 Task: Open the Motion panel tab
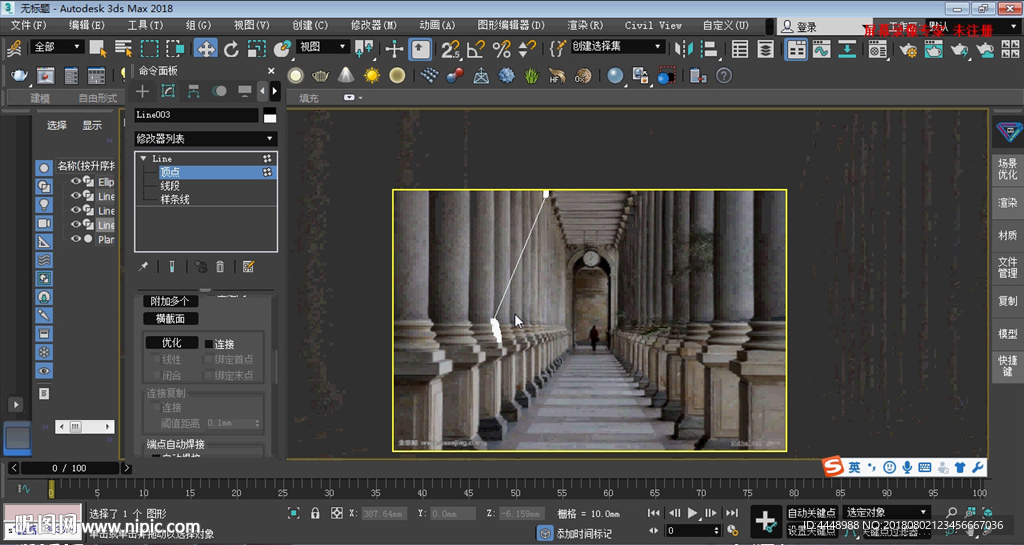(219, 91)
